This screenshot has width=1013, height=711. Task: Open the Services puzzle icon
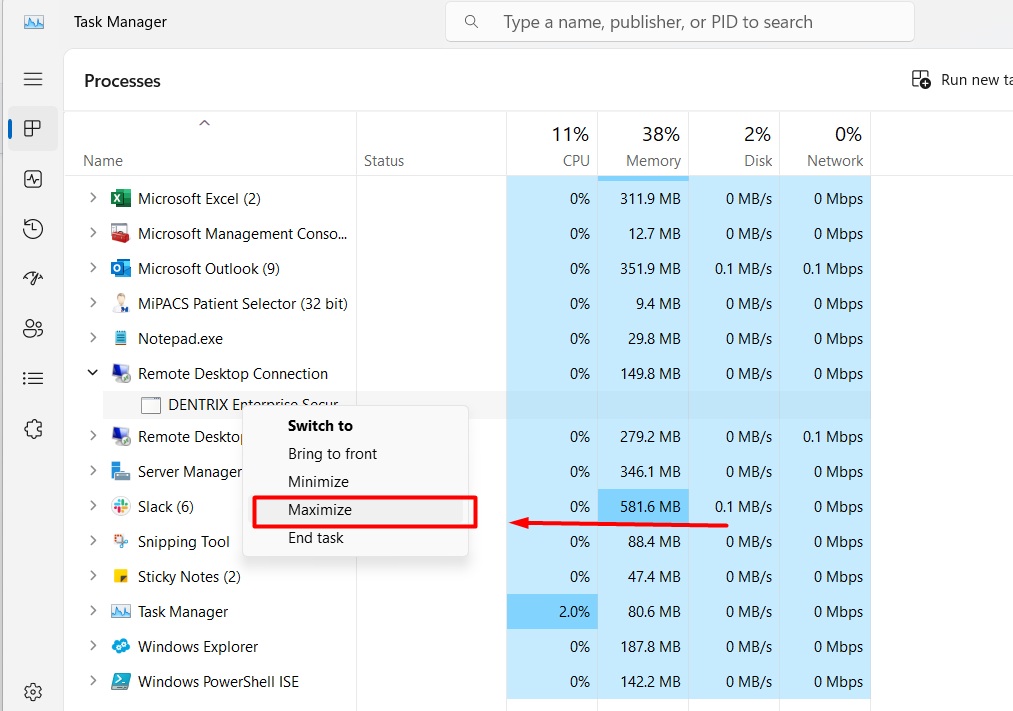pos(33,429)
